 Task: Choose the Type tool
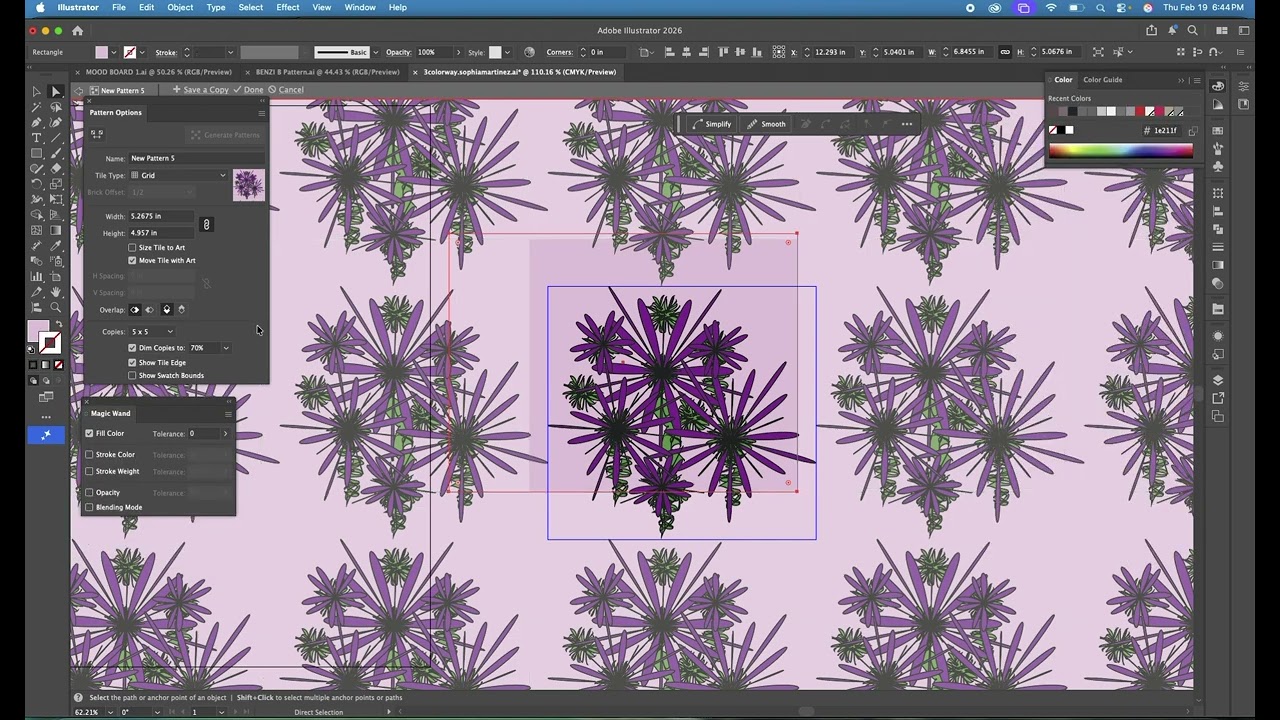click(x=37, y=137)
